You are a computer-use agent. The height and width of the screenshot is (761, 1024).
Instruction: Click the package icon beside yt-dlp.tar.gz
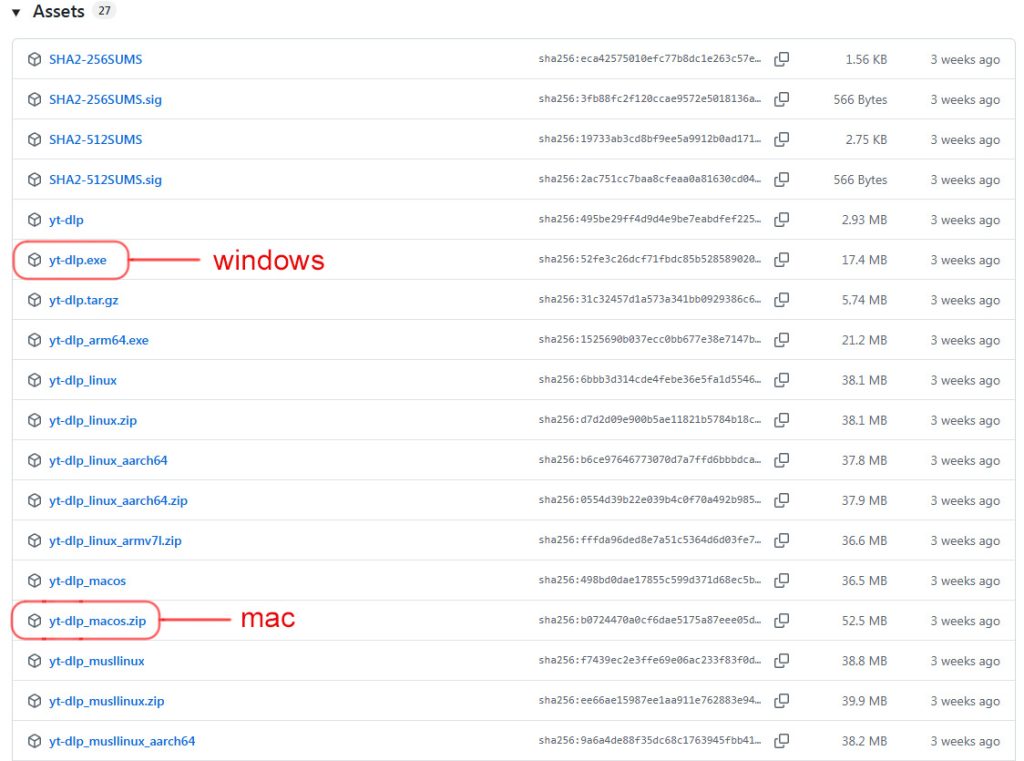35,300
